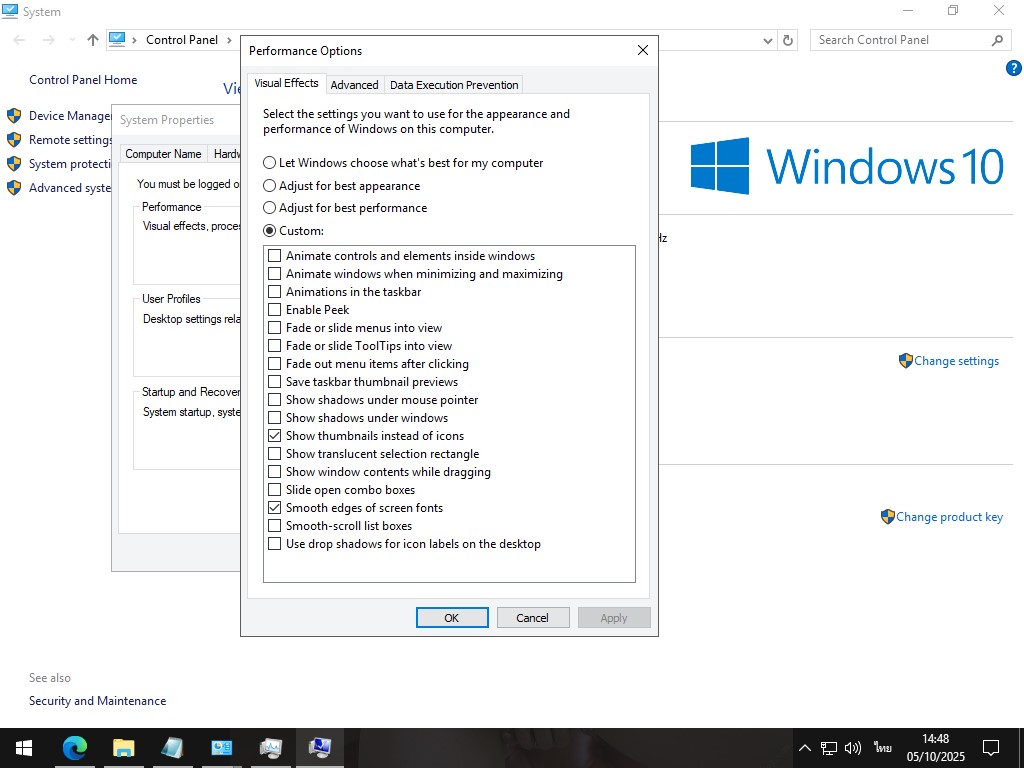Check Show window contents while dragging
1024x768 pixels.
point(274,472)
